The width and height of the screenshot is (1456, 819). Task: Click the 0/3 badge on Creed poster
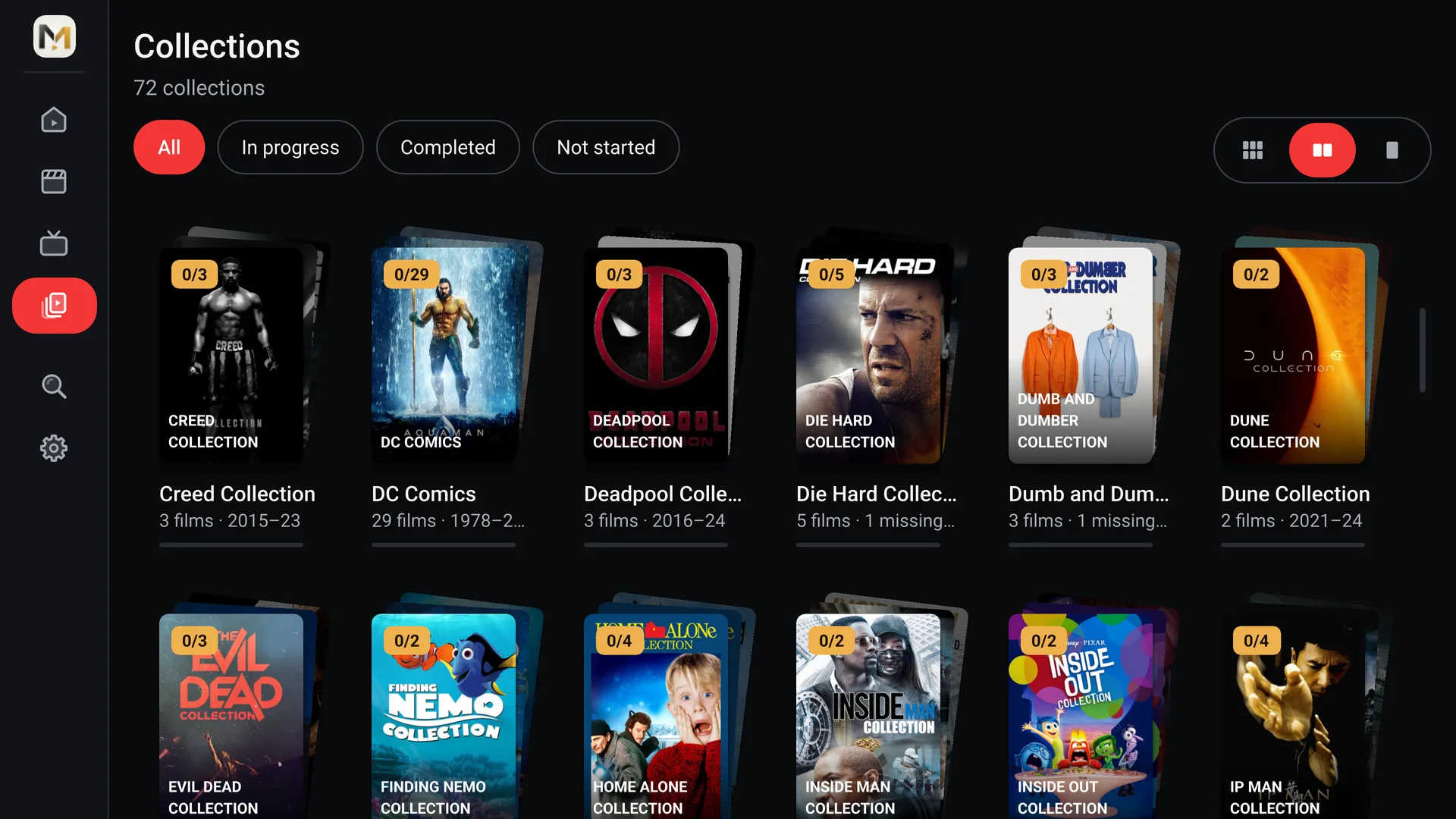tap(194, 275)
